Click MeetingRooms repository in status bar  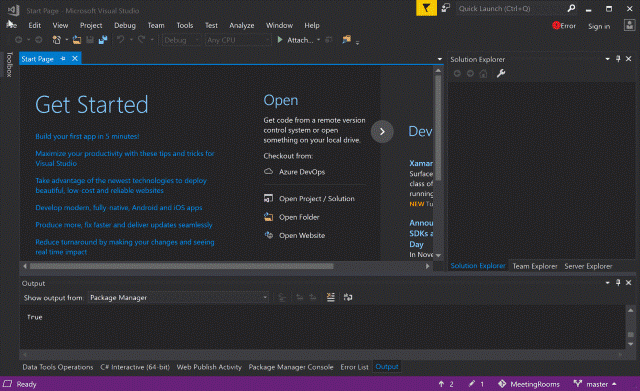(x=529, y=384)
